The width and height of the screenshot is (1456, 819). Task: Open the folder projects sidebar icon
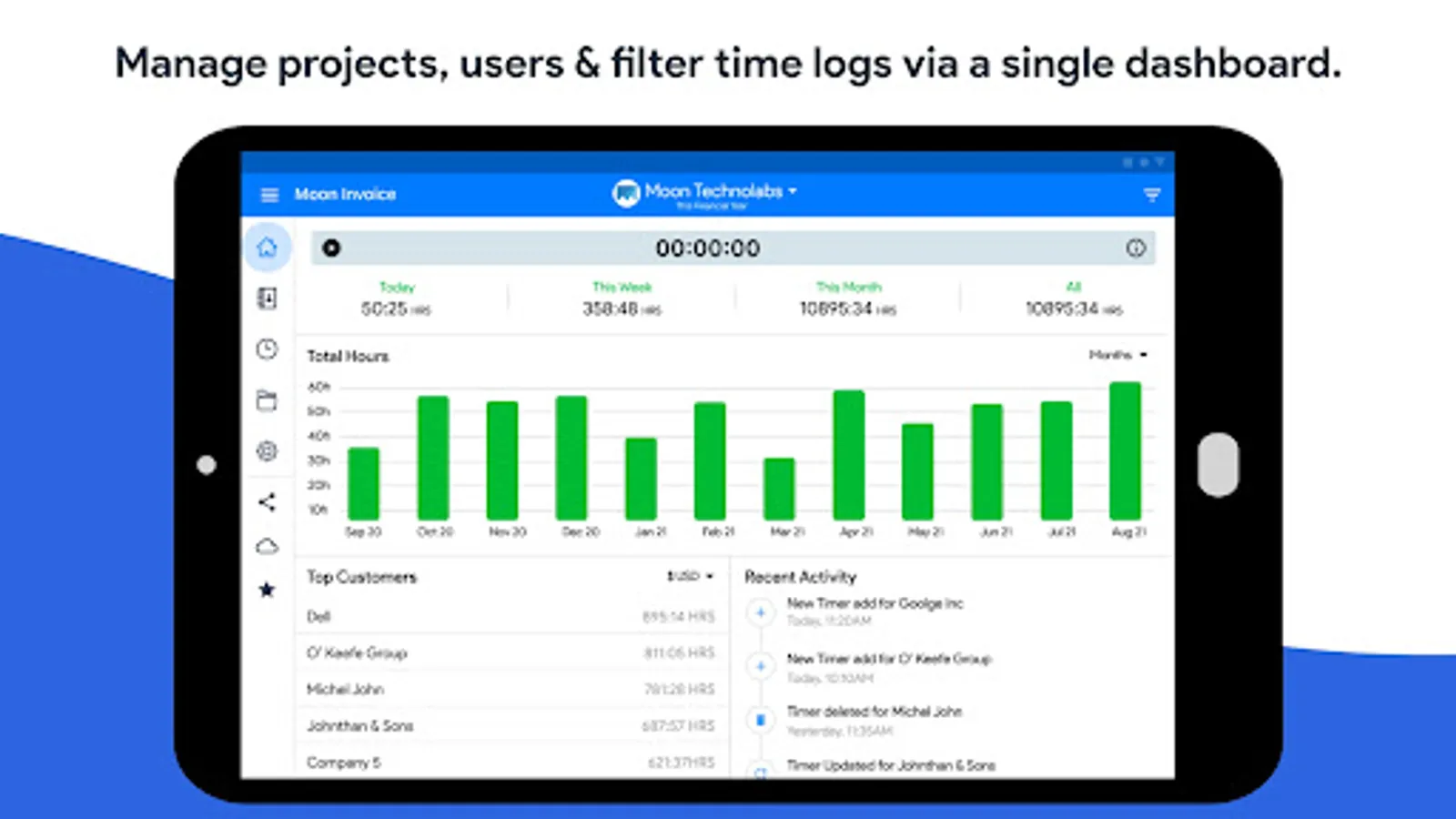[267, 400]
